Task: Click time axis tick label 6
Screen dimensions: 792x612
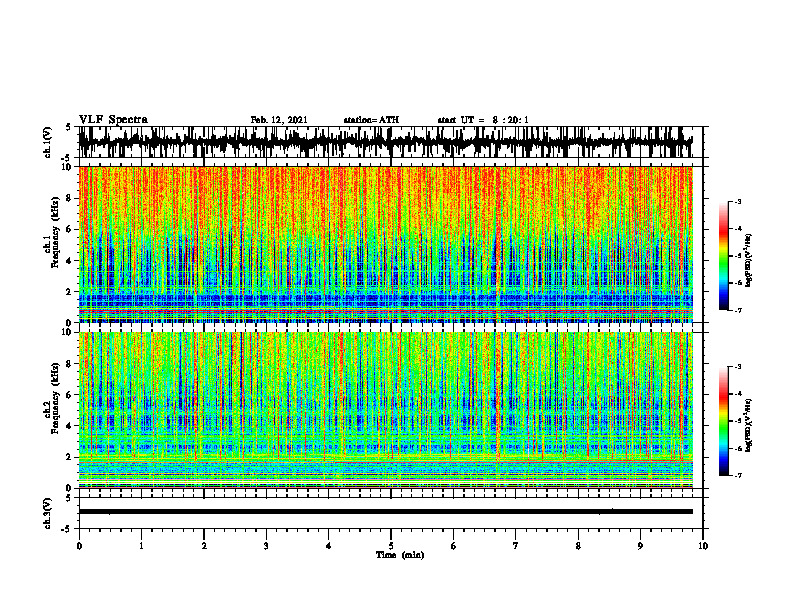Action: [454, 546]
